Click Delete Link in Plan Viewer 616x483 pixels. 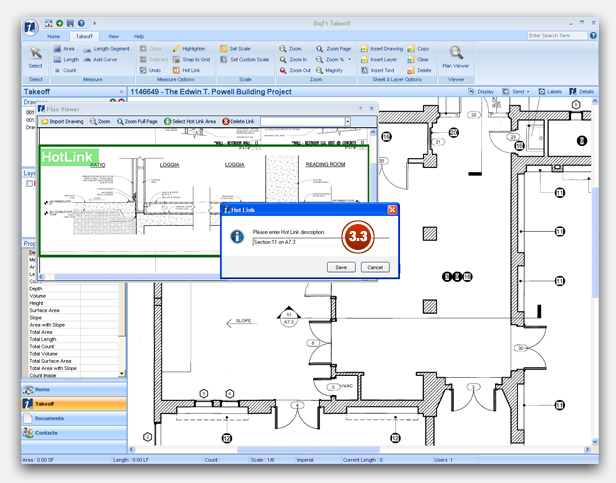coord(238,121)
